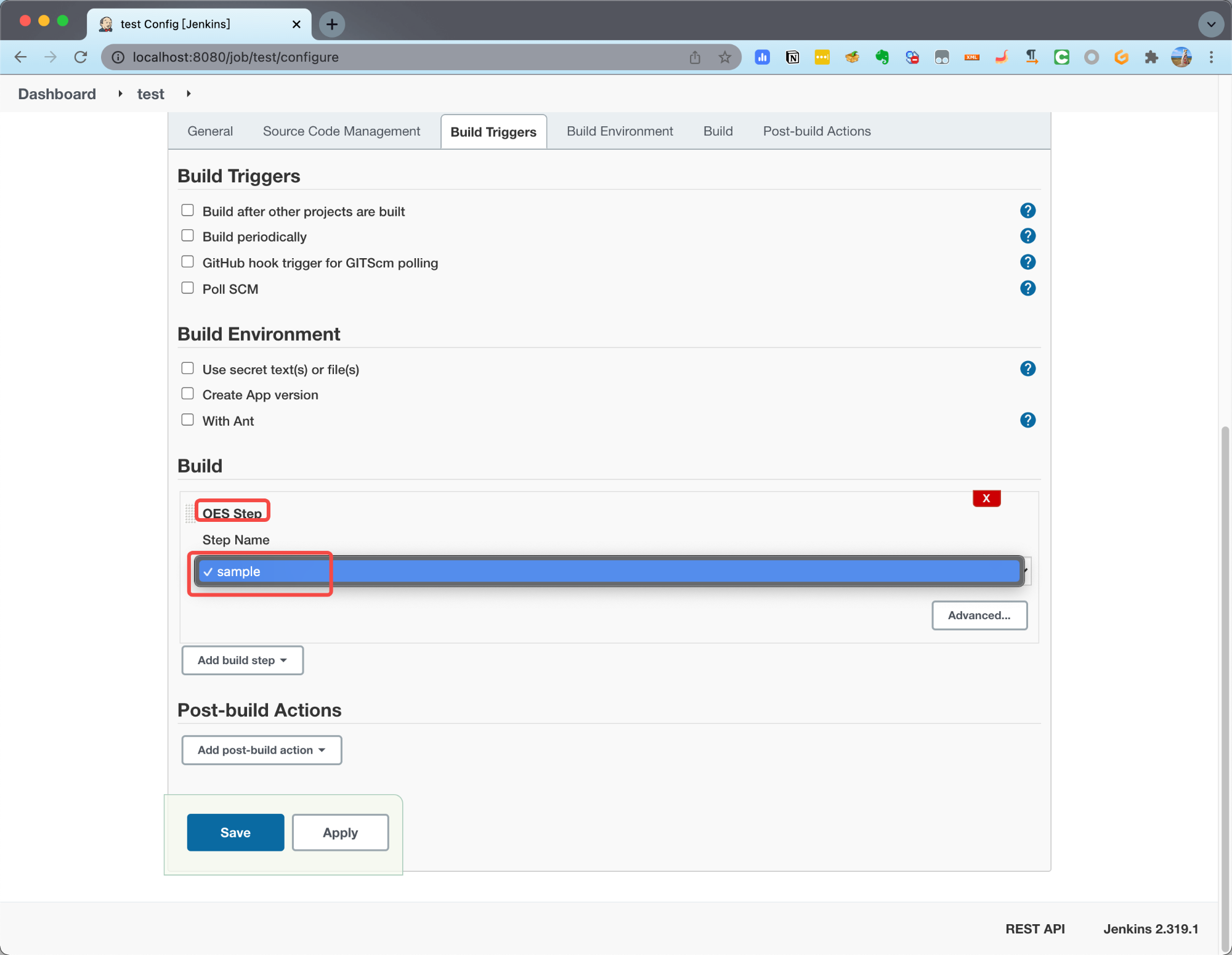Open browser extensions puzzle icon
The height and width of the screenshot is (955, 1232).
1151,57
